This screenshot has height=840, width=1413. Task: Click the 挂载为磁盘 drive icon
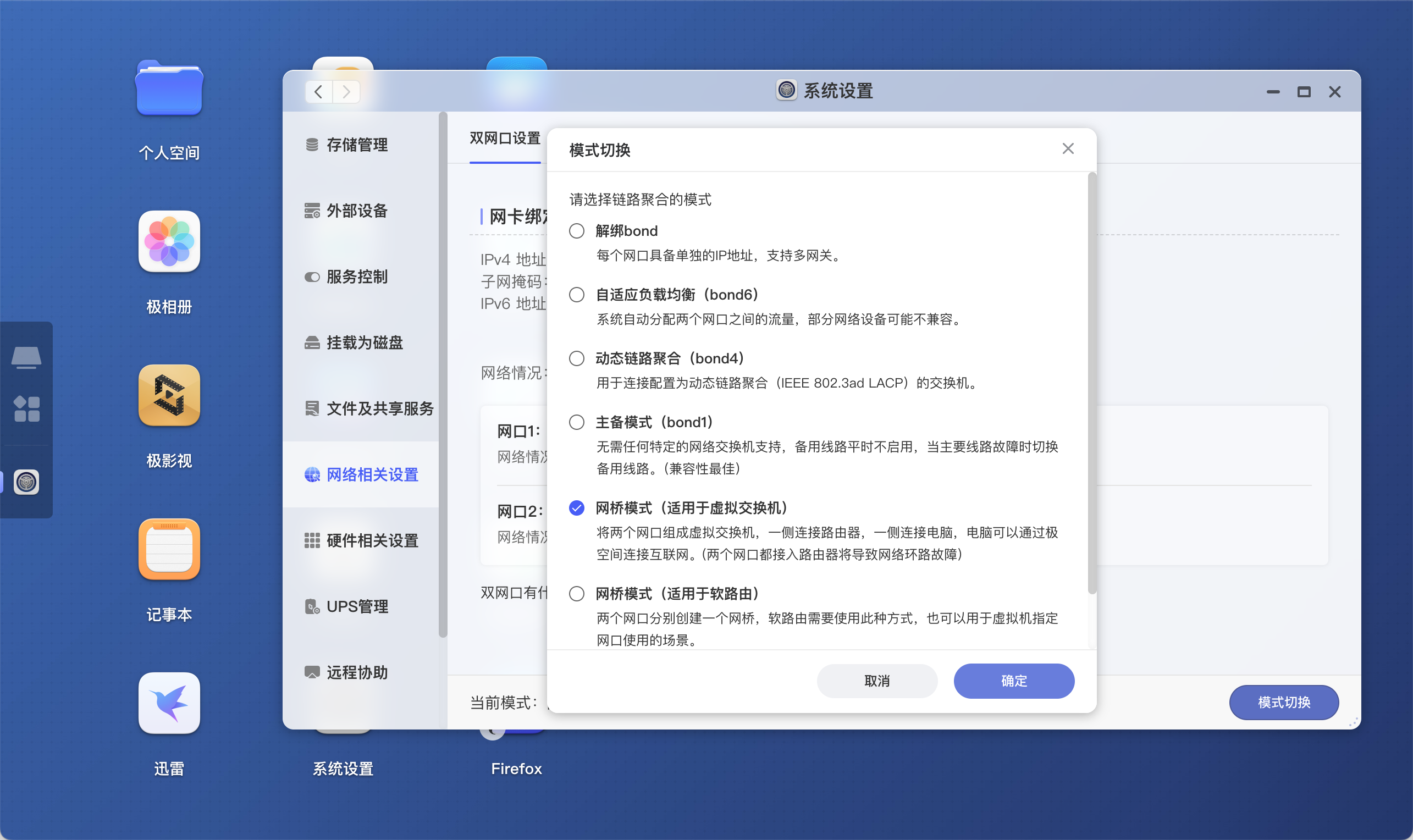pos(312,342)
